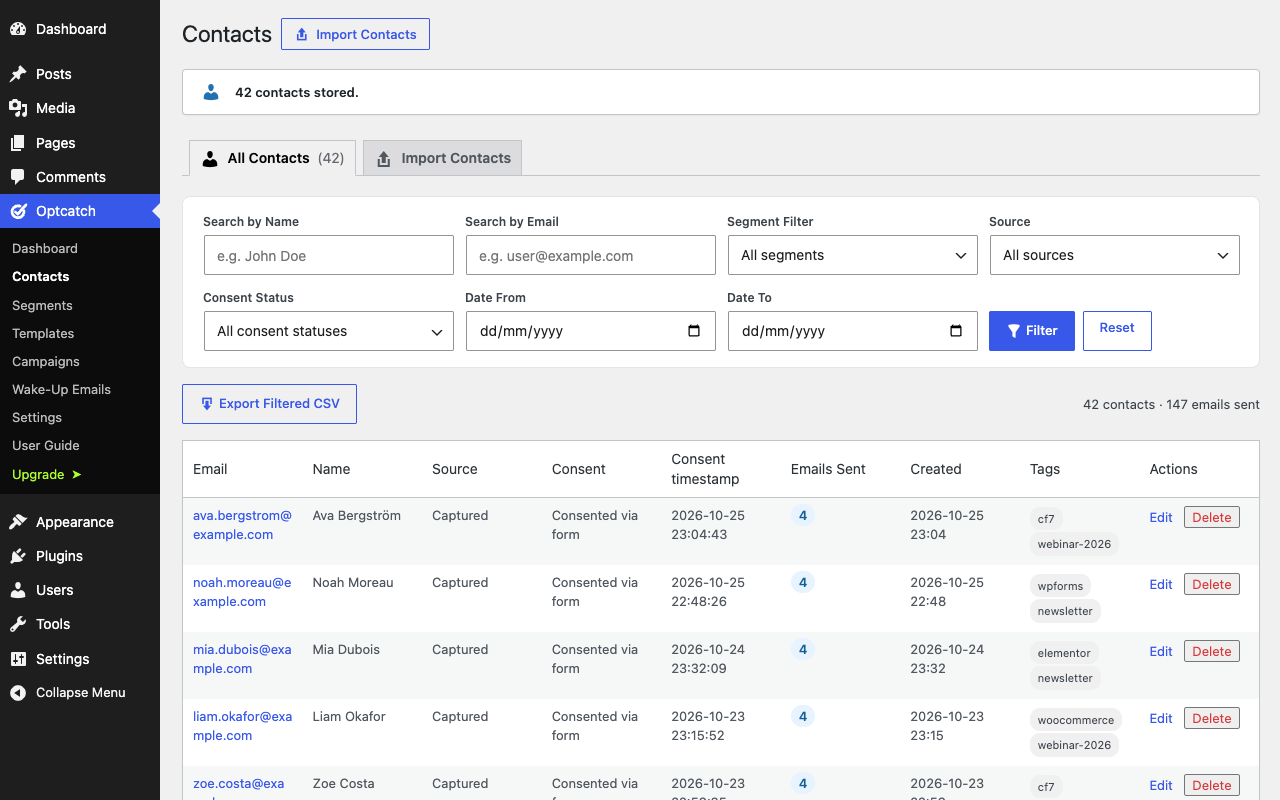Click the Appearance brush icon

click(x=18, y=522)
